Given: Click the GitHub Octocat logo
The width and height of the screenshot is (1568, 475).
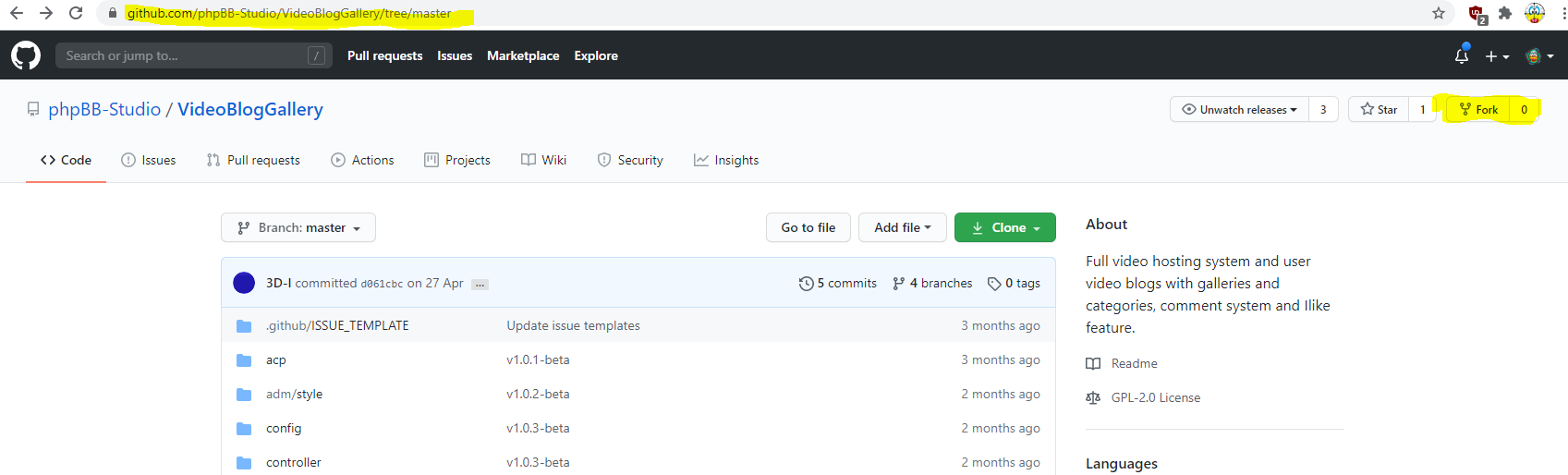Looking at the screenshot, I should pyautogui.click(x=26, y=55).
